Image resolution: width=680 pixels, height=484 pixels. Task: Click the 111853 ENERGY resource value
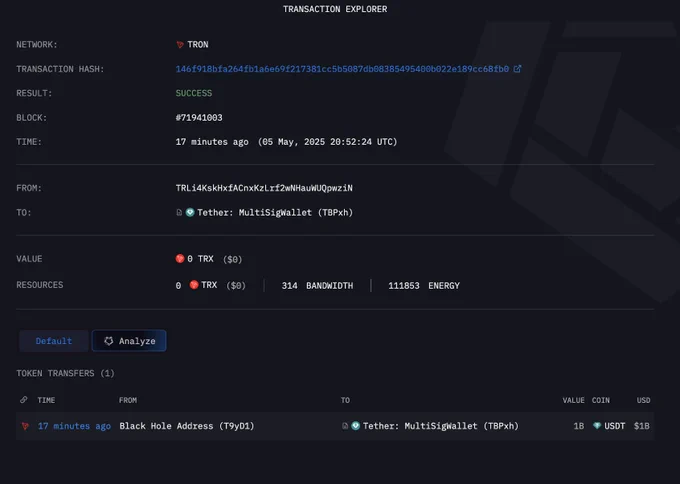click(x=424, y=286)
